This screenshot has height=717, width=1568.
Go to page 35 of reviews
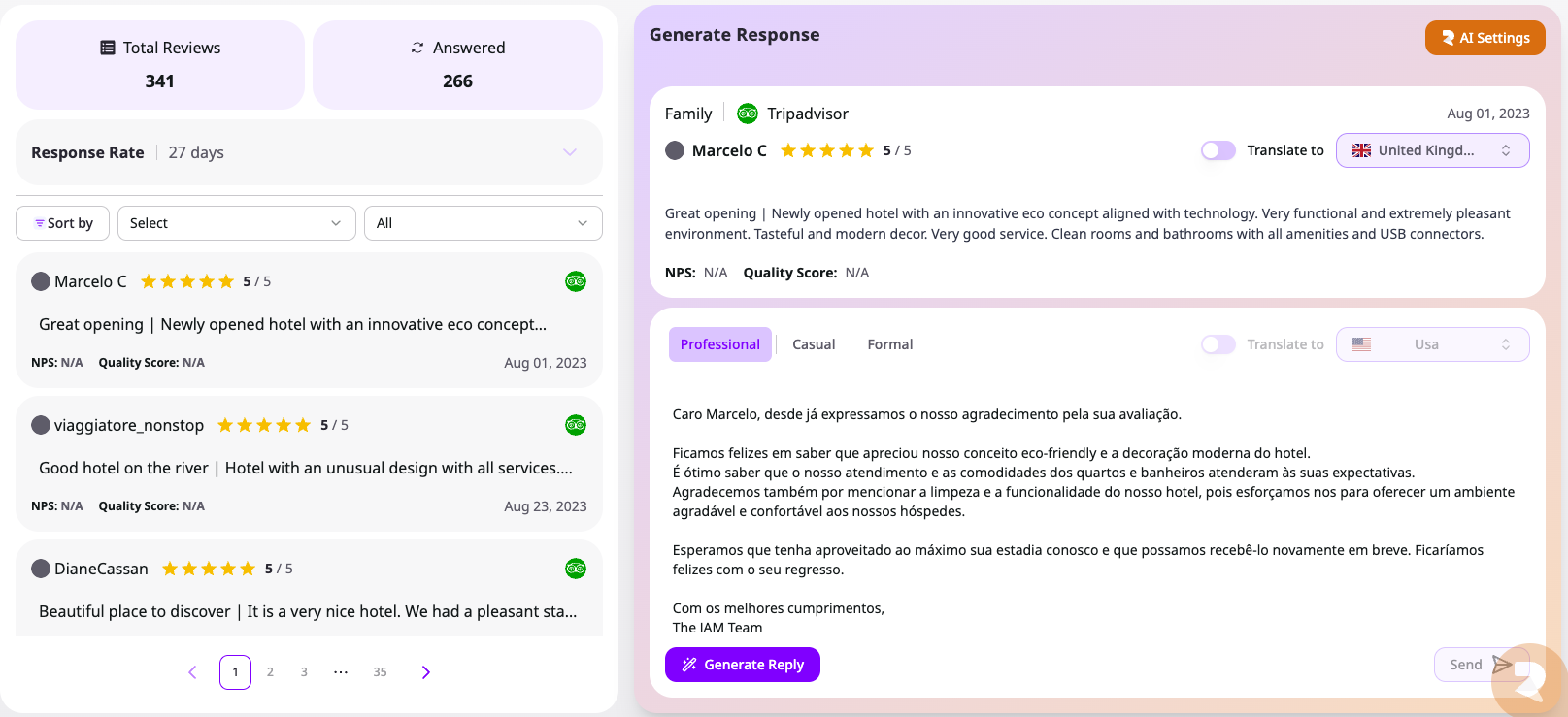click(x=380, y=672)
